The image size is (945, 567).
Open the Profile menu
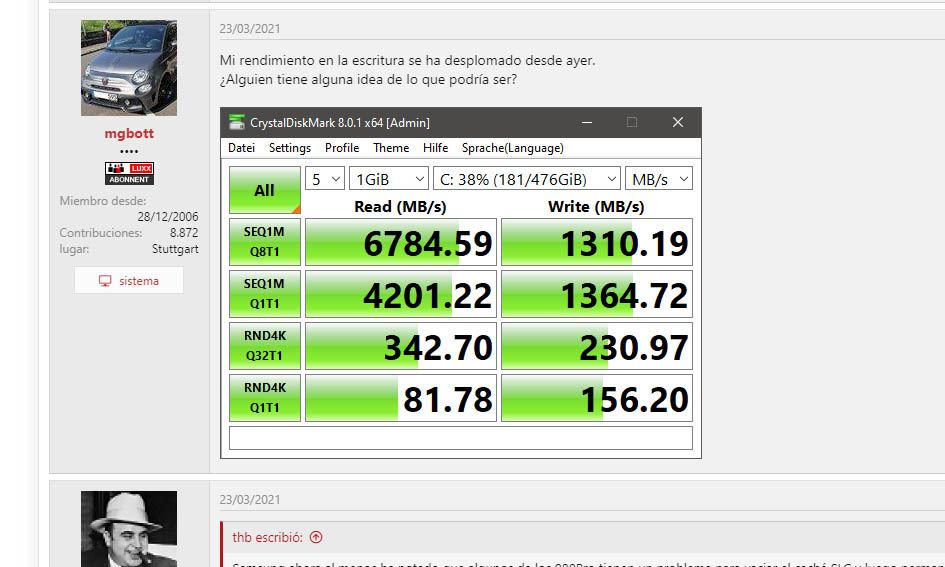[x=342, y=148]
